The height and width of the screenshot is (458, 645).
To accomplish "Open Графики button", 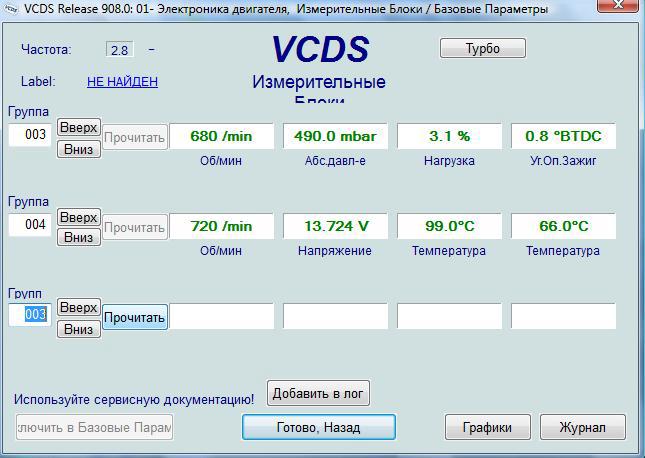I will tap(487, 427).
